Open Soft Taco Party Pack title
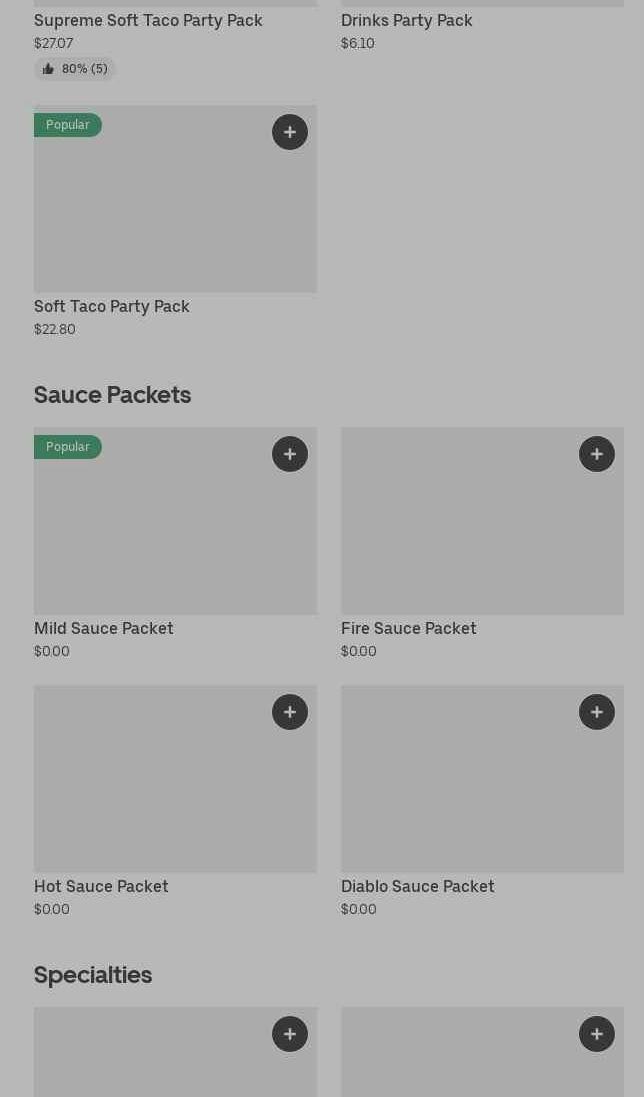 [112, 306]
